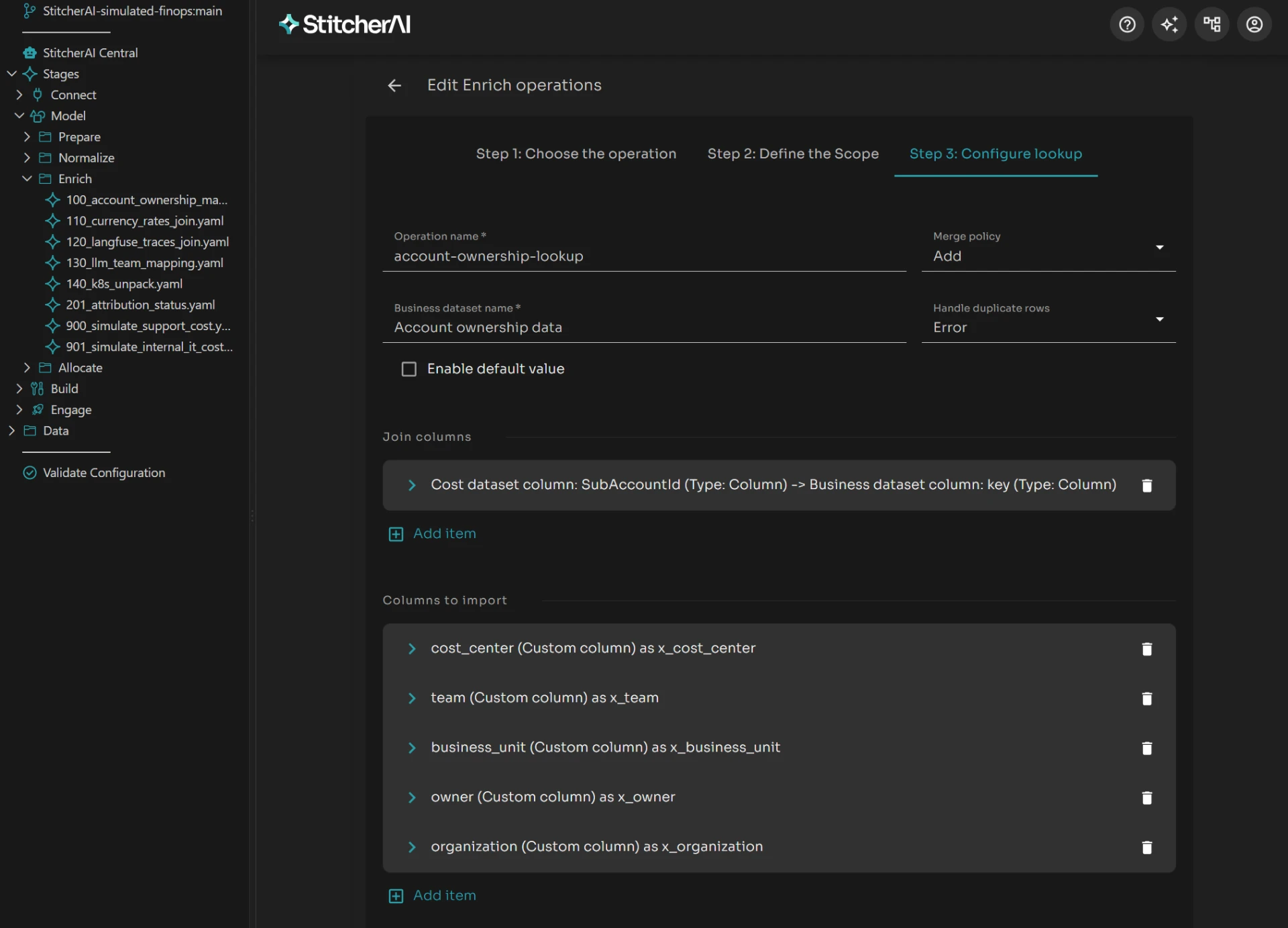Expand the Build tree node
The image size is (1288, 928).
(x=19, y=389)
